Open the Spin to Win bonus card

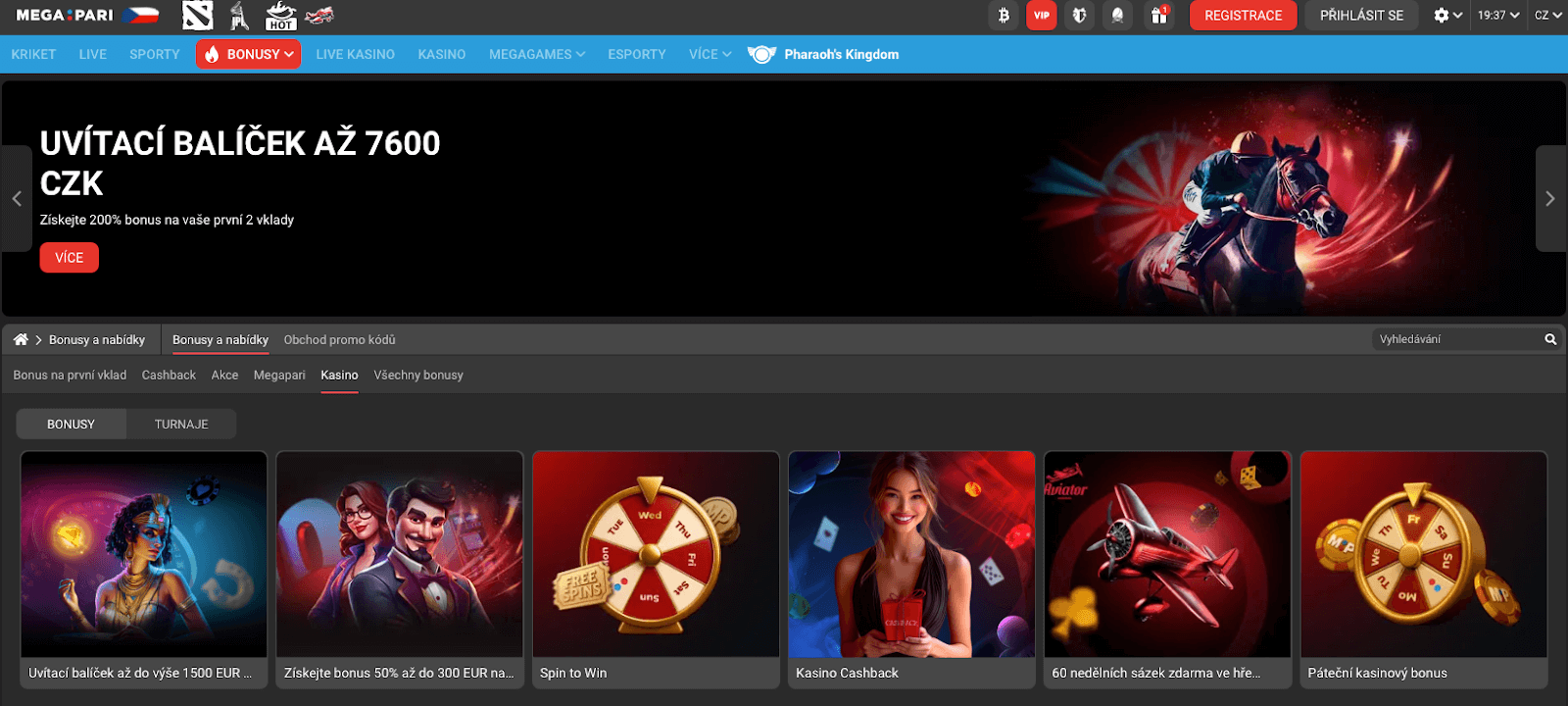click(x=656, y=569)
